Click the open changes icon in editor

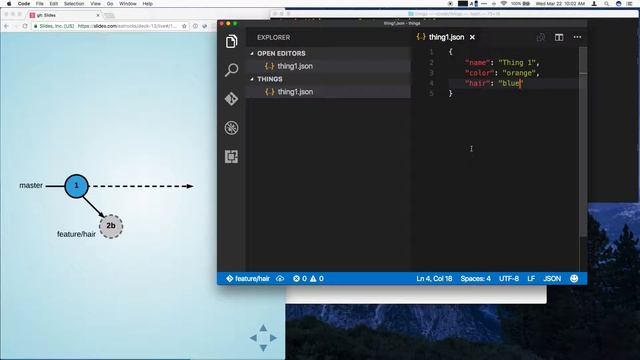[x=540, y=37]
